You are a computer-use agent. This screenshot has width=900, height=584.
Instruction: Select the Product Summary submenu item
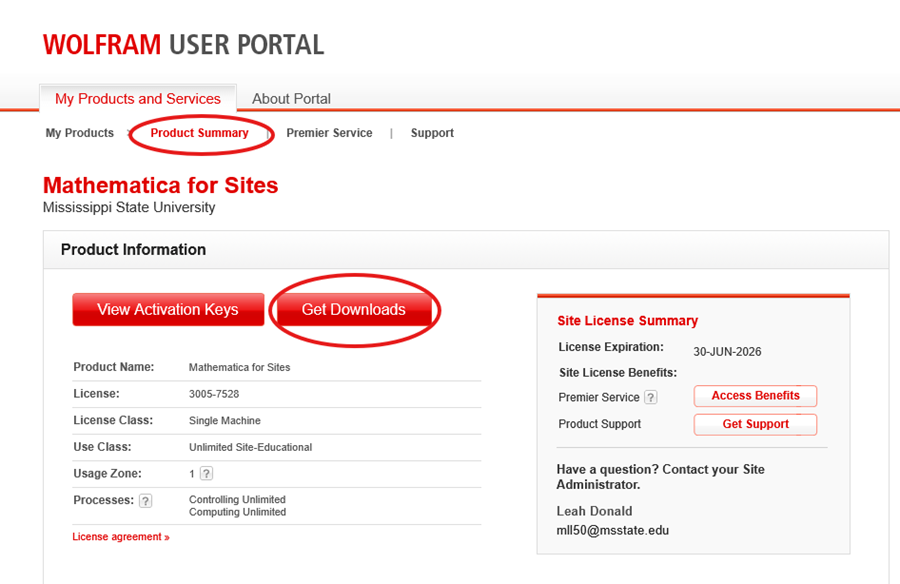click(x=199, y=133)
